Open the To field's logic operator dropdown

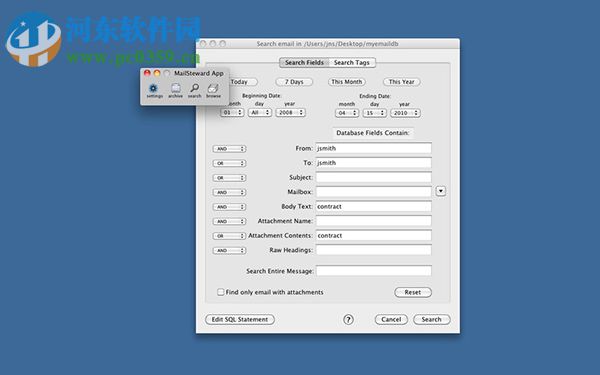point(229,163)
